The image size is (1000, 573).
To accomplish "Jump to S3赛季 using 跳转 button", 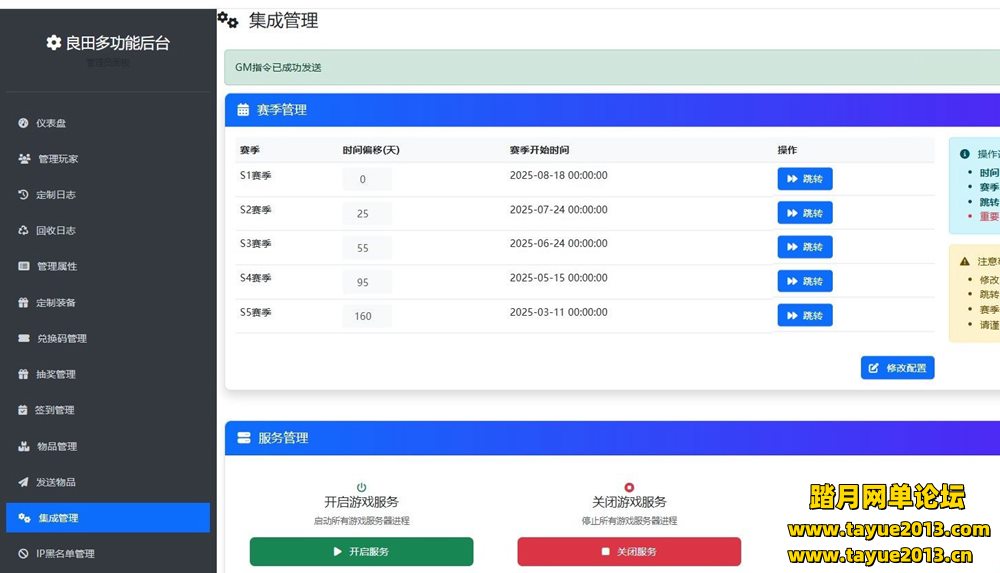I will [x=804, y=247].
